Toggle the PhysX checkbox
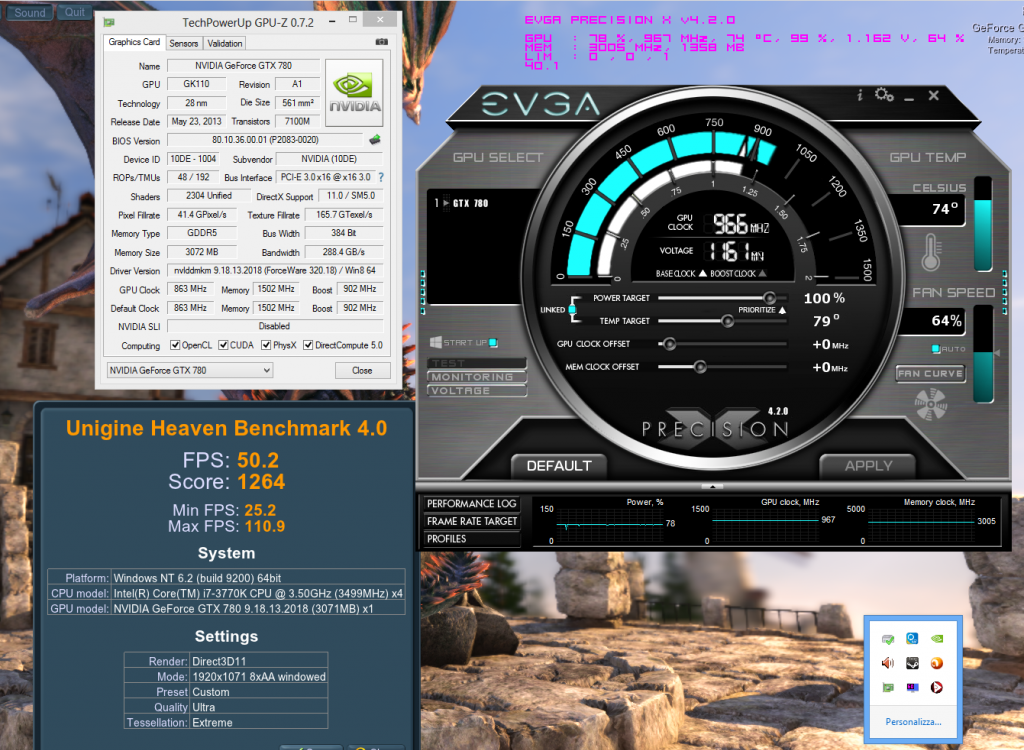The width and height of the screenshot is (1024, 750). coord(266,346)
